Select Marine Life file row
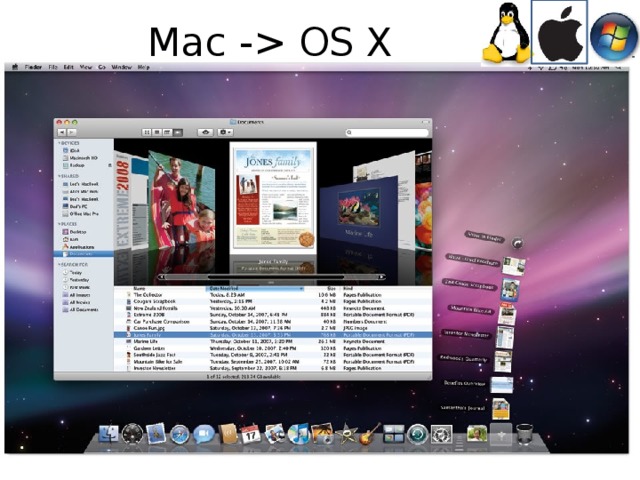The image size is (640, 480). (x=273, y=342)
